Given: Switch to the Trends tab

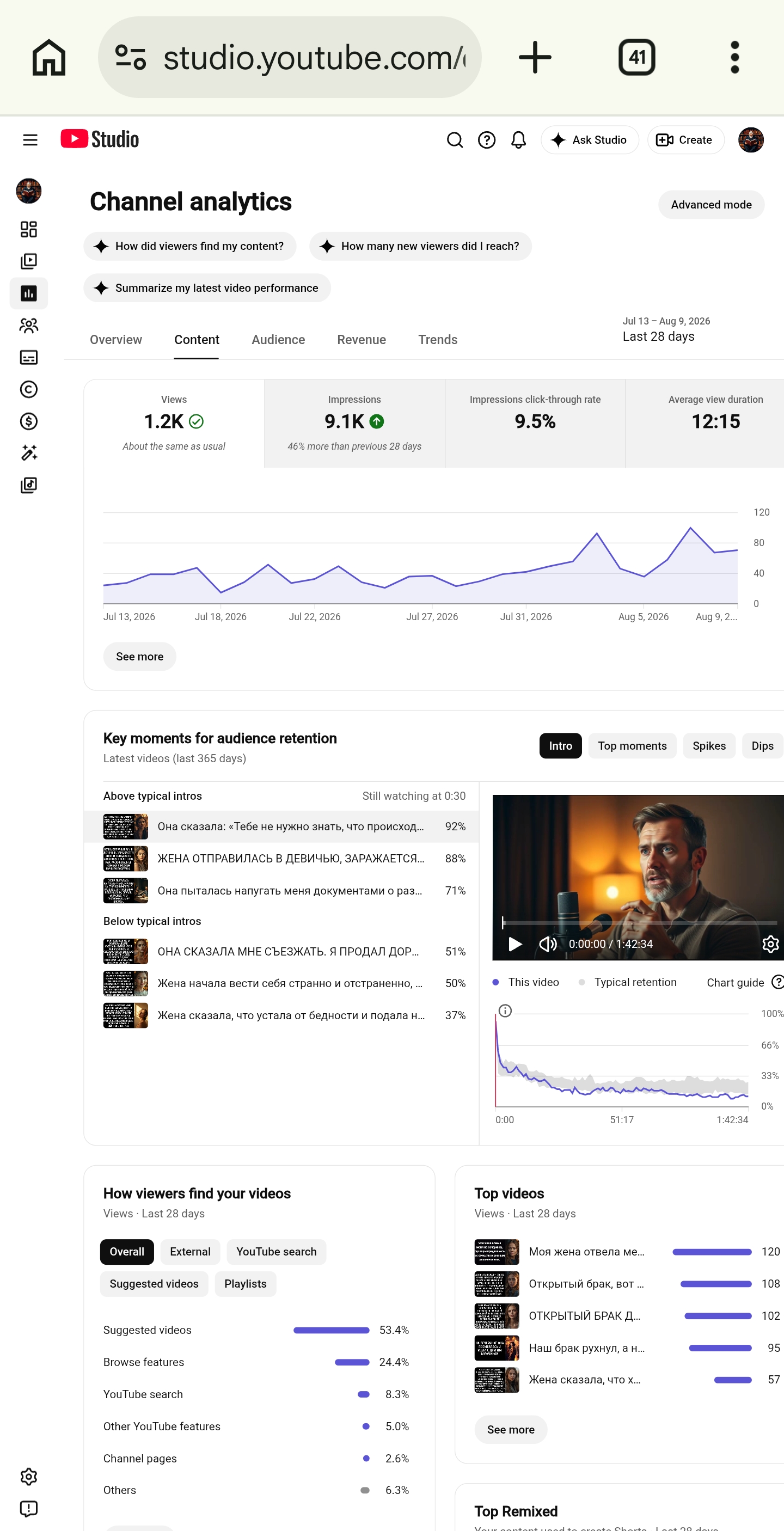Looking at the screenshot, I should click(438, 339).
